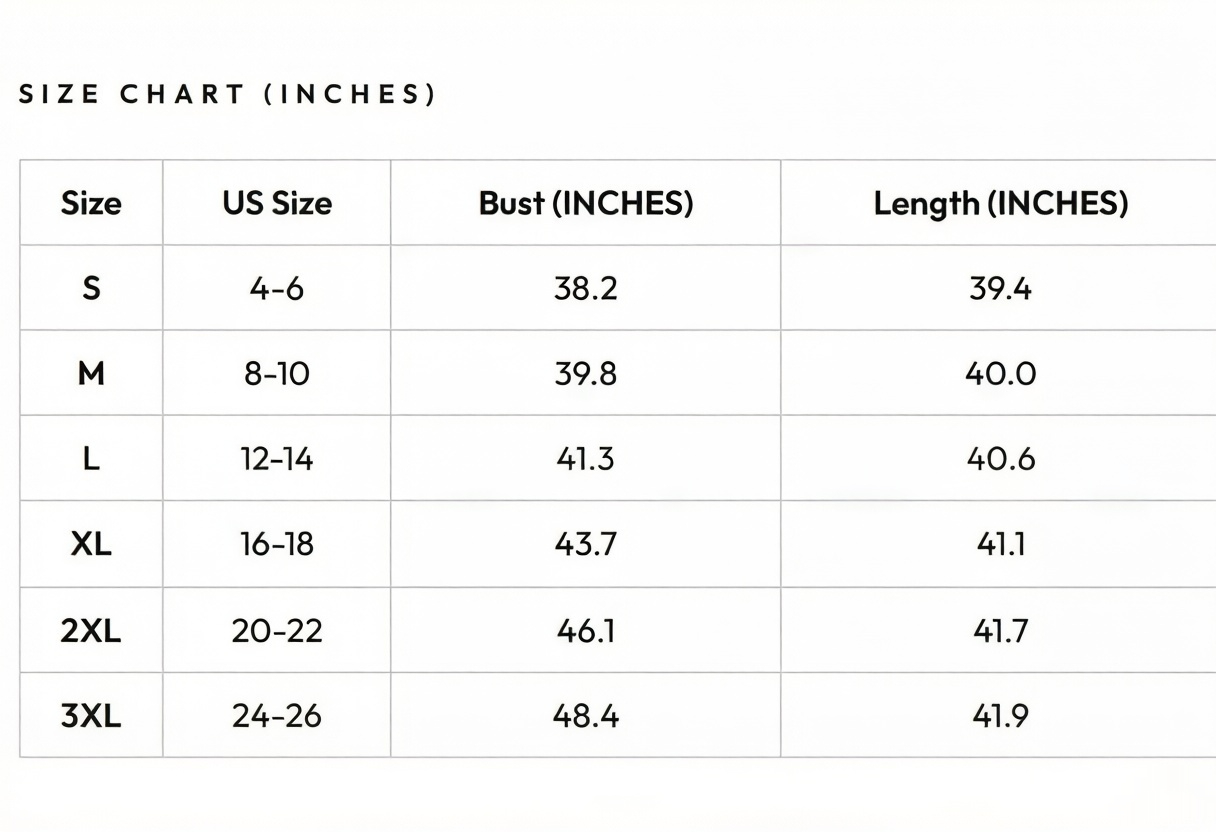Select the XL size row label

91,544
